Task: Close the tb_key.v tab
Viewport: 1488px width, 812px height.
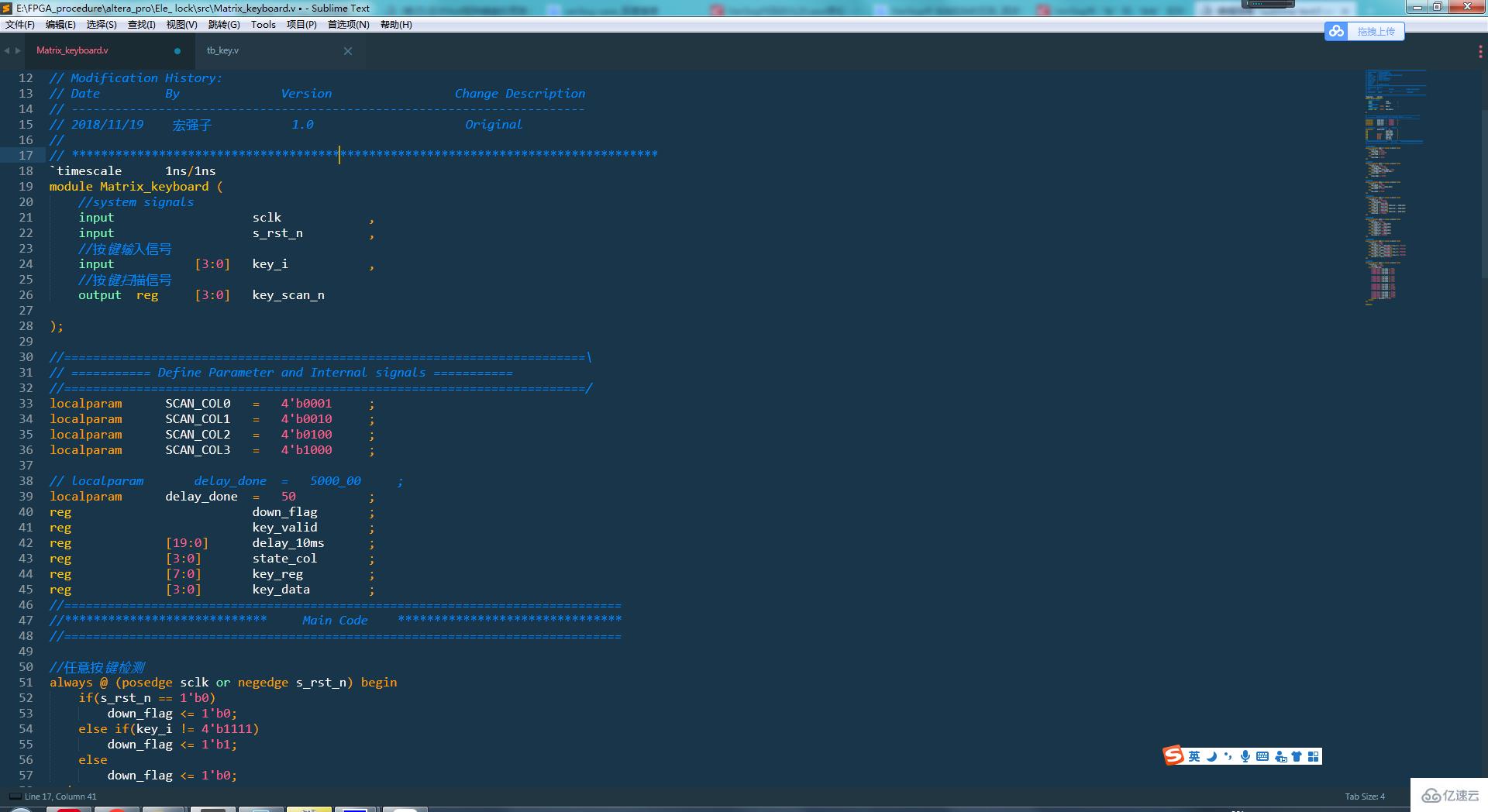Action: (x=348, y=51)
